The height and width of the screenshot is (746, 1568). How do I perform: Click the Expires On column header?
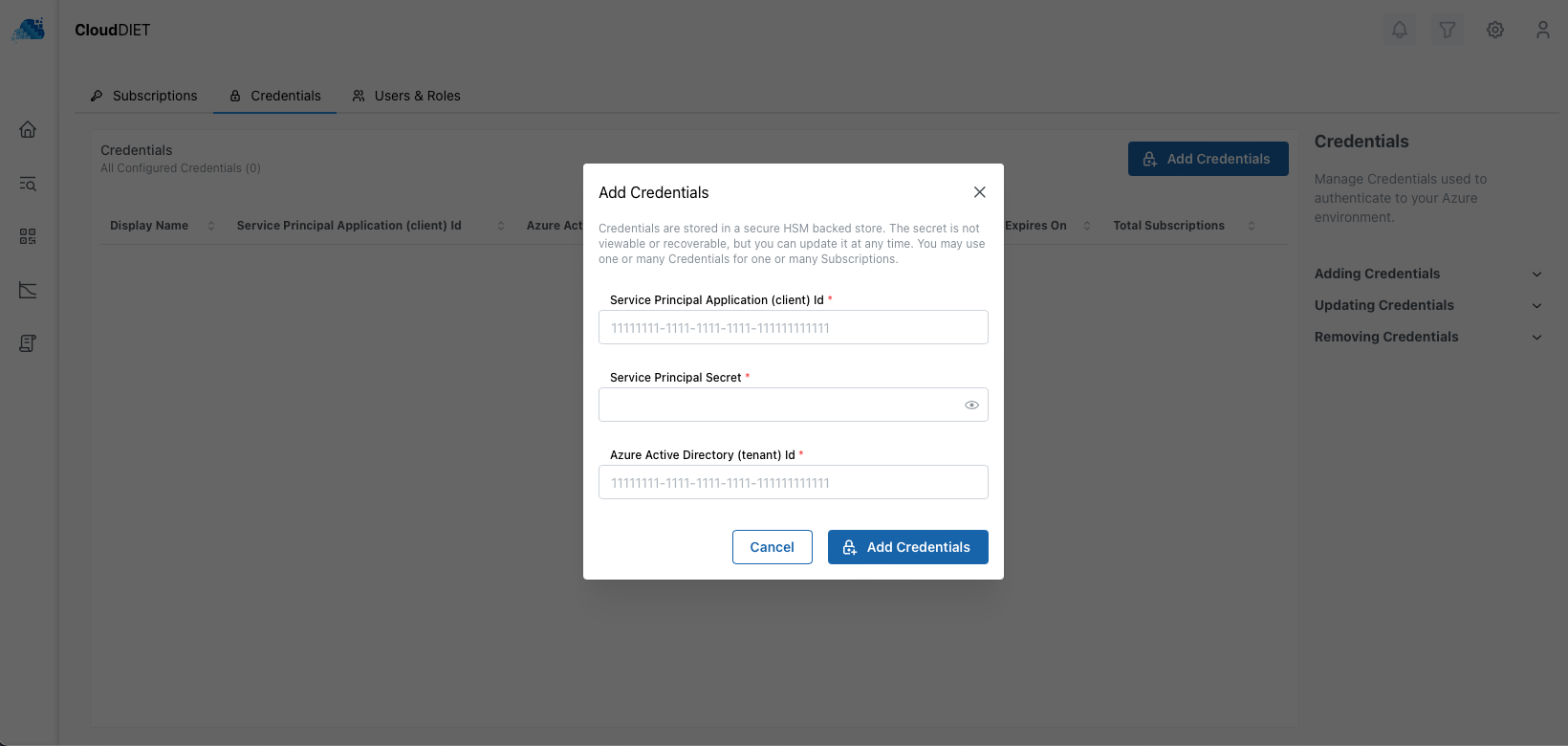pyautogui.click(x=1035, y=226)
